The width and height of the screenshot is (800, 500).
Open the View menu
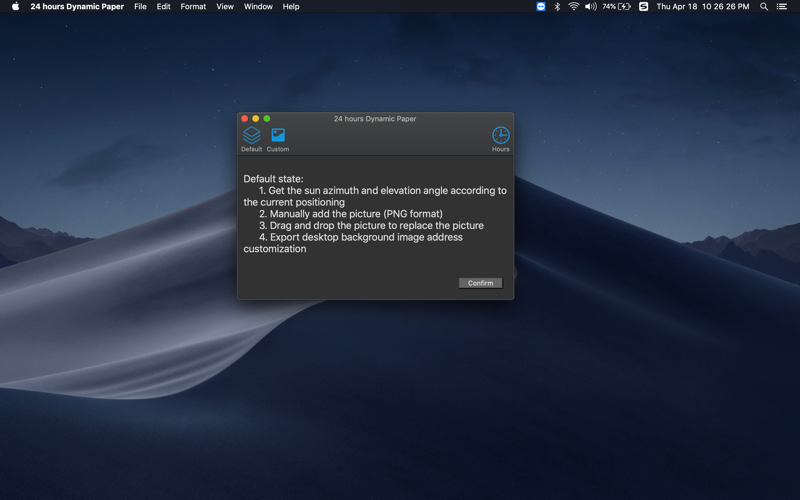224,7
